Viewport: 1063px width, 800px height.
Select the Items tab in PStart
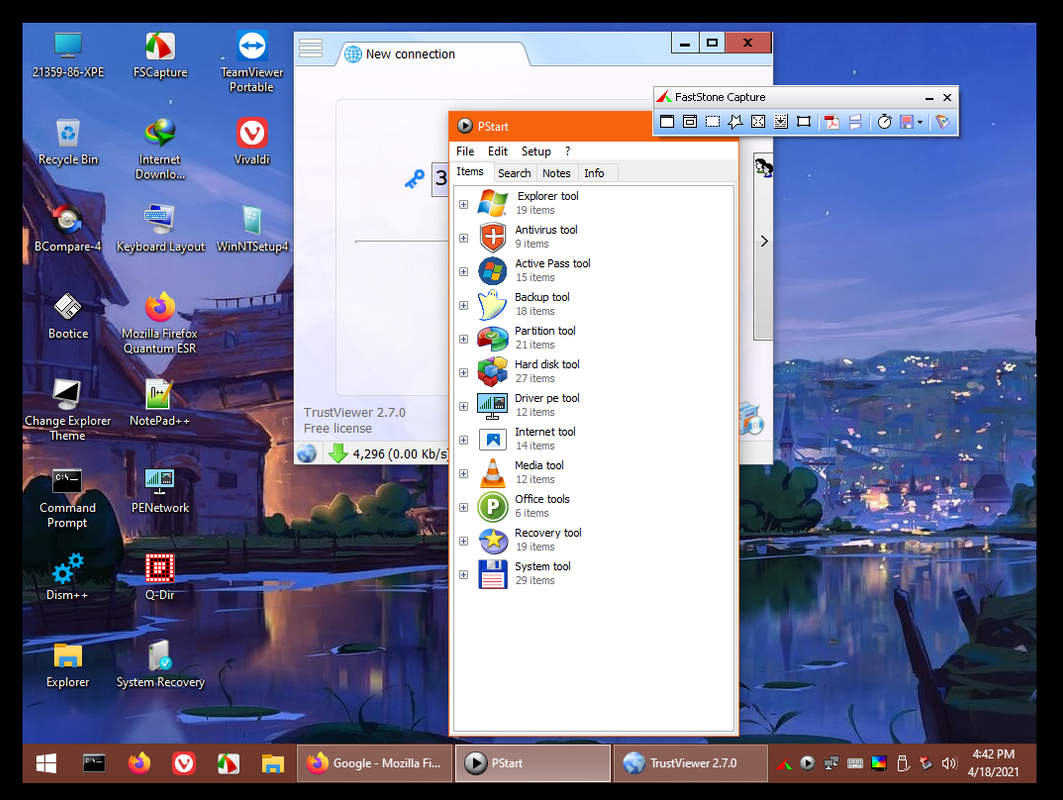click(470, 172)
